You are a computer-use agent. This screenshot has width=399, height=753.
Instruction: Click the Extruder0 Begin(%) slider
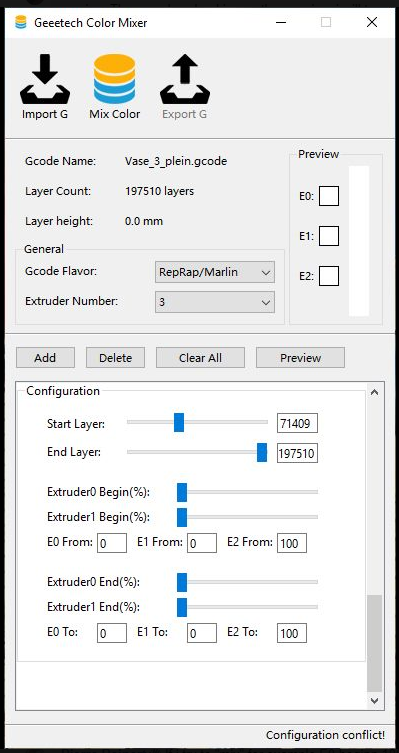[247, 492]
